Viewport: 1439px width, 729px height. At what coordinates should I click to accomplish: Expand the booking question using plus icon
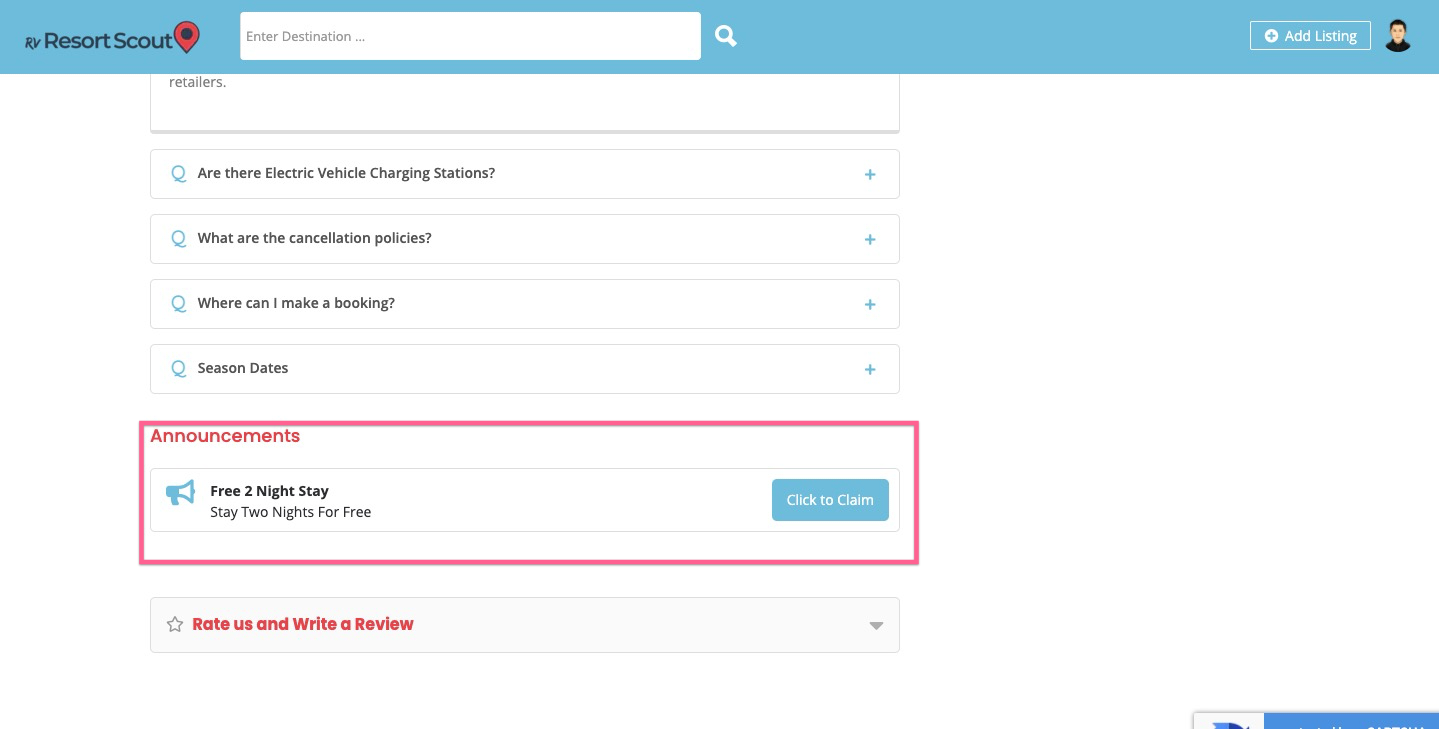(870, 305)
